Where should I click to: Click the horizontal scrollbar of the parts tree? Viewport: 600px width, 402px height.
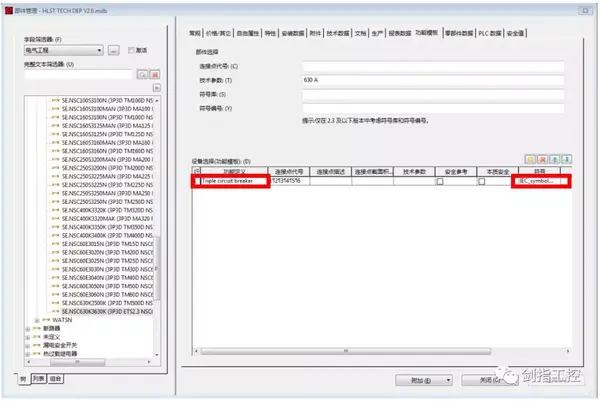pos(78,361)
